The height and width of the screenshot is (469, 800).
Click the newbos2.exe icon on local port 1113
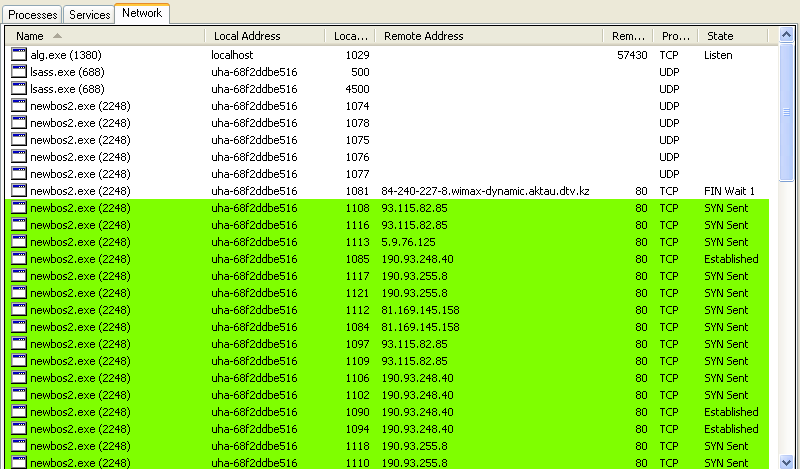(19, 242)
